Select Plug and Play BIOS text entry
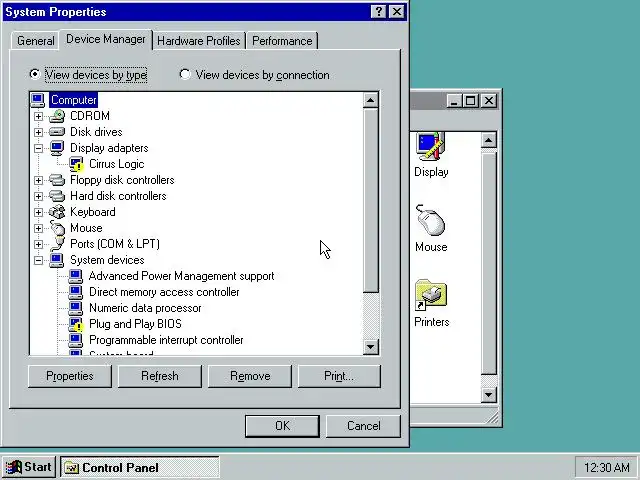Image resolution: width=640 pixels, height=480 pixels. point(135,324)
